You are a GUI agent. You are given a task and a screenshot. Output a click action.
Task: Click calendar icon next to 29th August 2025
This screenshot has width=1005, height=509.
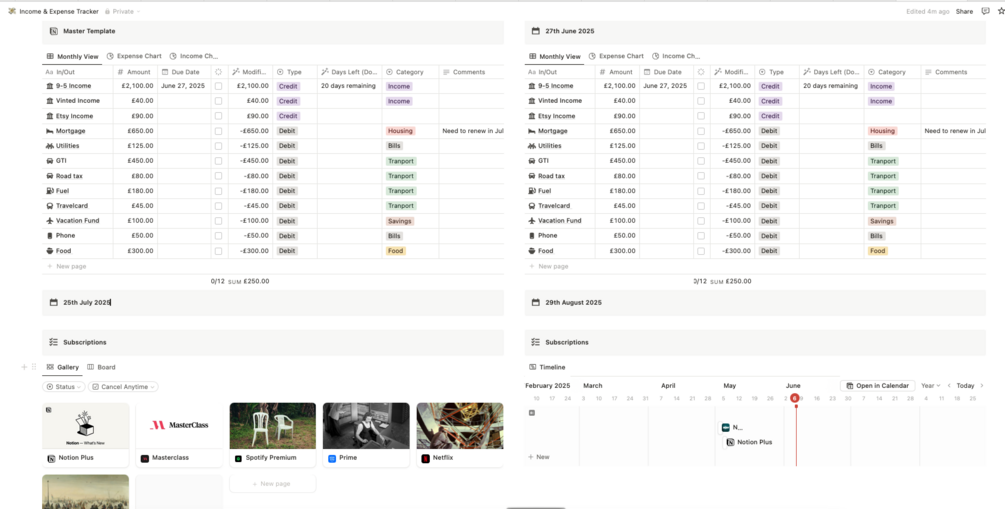click(536, 302)
